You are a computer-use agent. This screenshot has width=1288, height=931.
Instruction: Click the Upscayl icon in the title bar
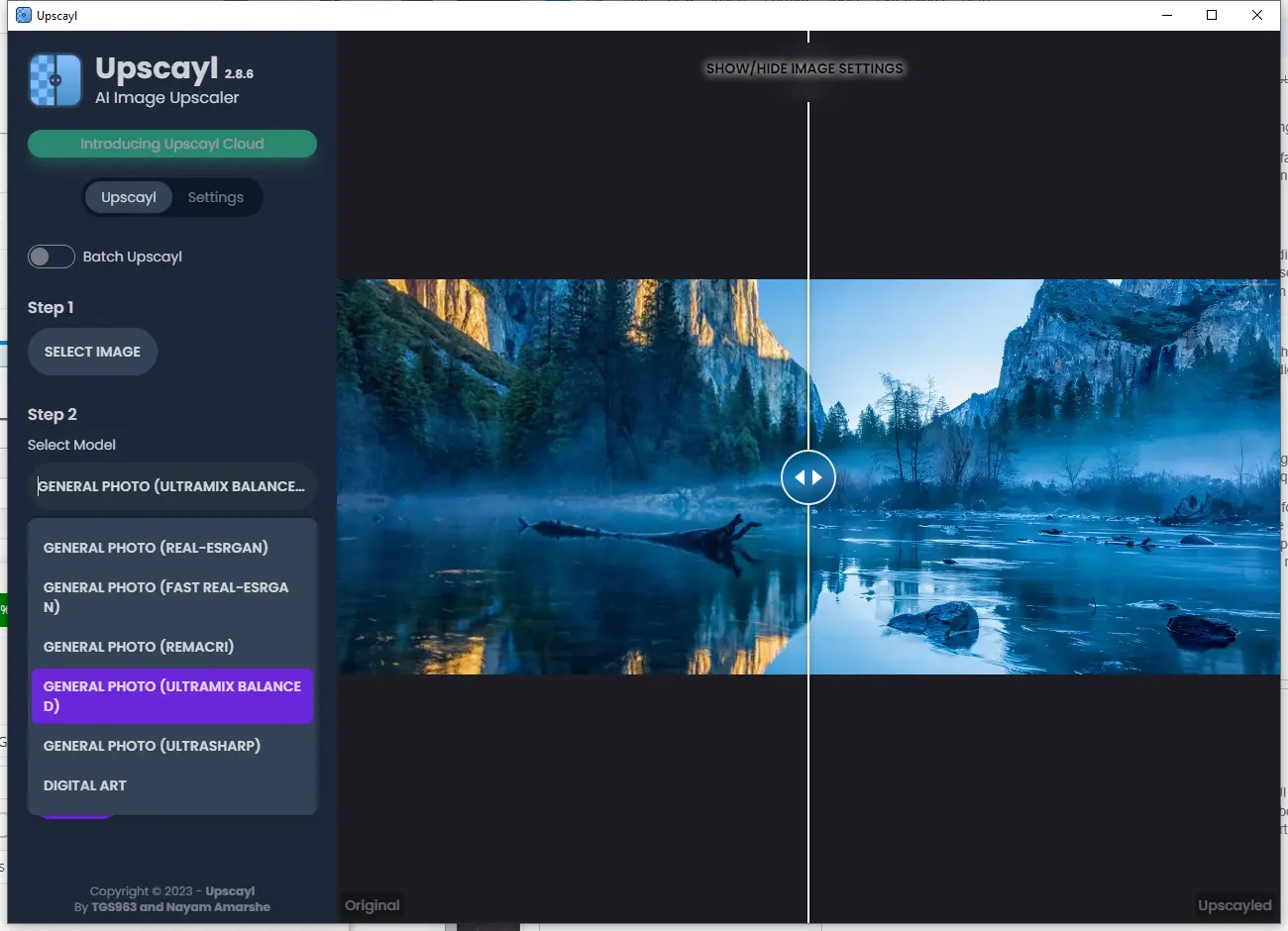point(24,15)
